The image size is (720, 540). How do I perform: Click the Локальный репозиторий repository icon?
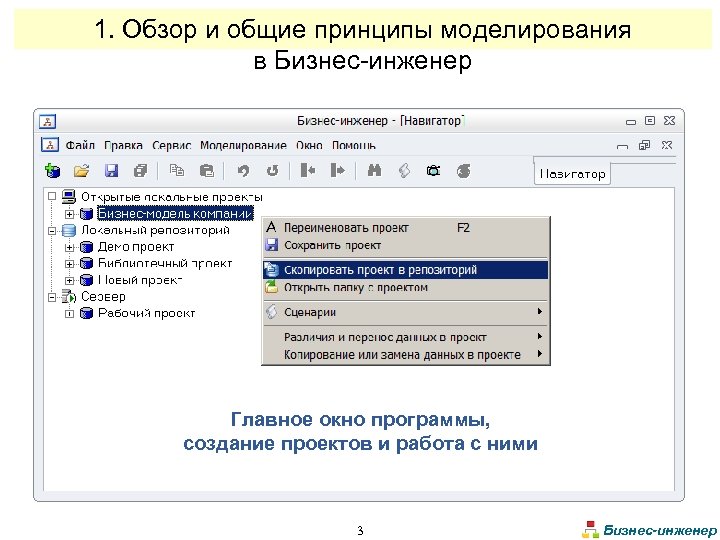69,230
